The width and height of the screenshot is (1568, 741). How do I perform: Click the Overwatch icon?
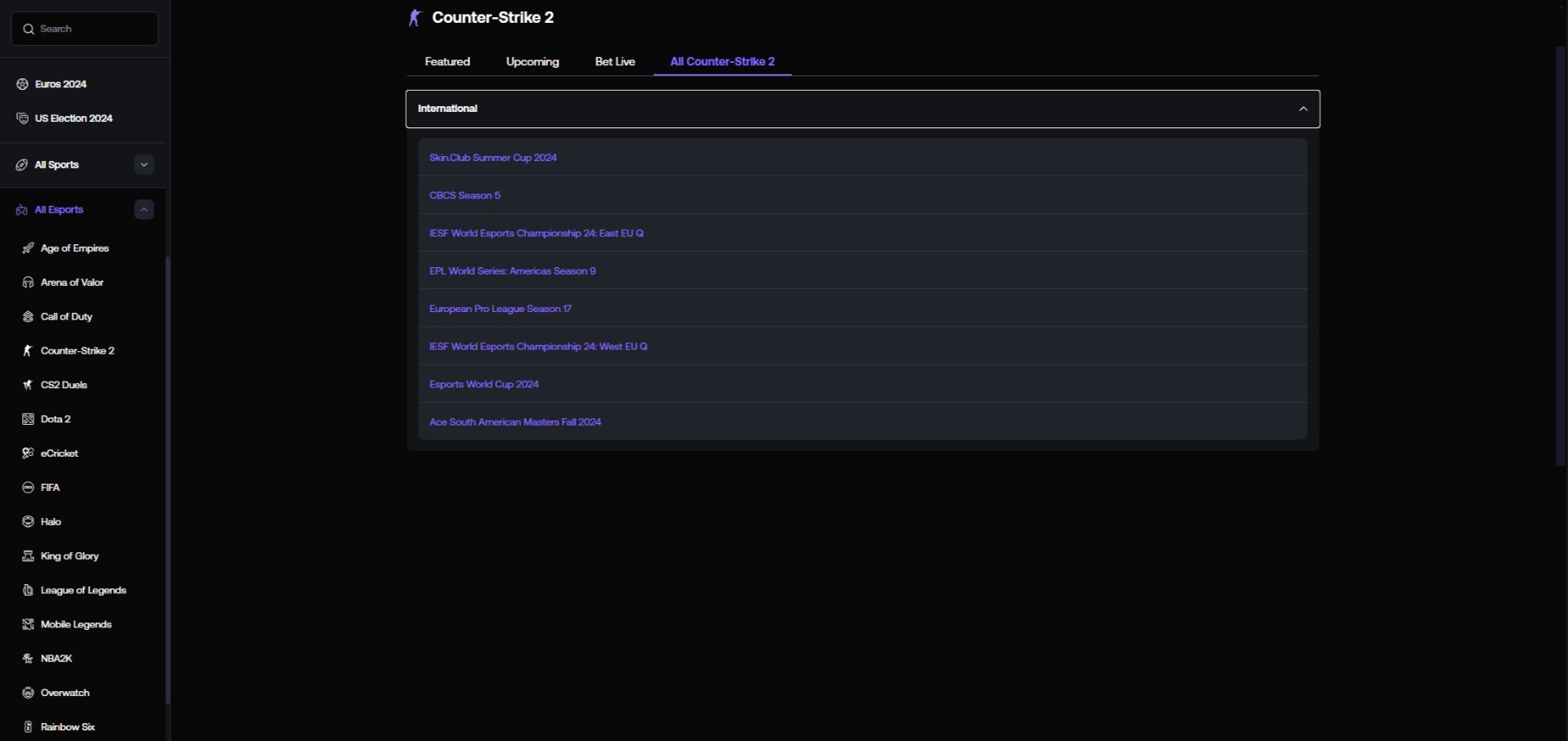tap(28, 693)
